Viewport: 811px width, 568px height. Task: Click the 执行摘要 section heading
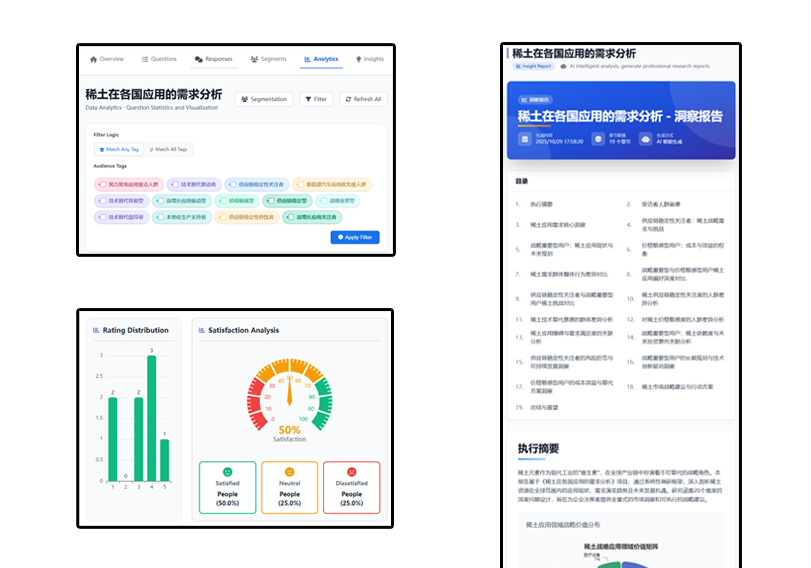pyautogui.click(x=538, y=449)
